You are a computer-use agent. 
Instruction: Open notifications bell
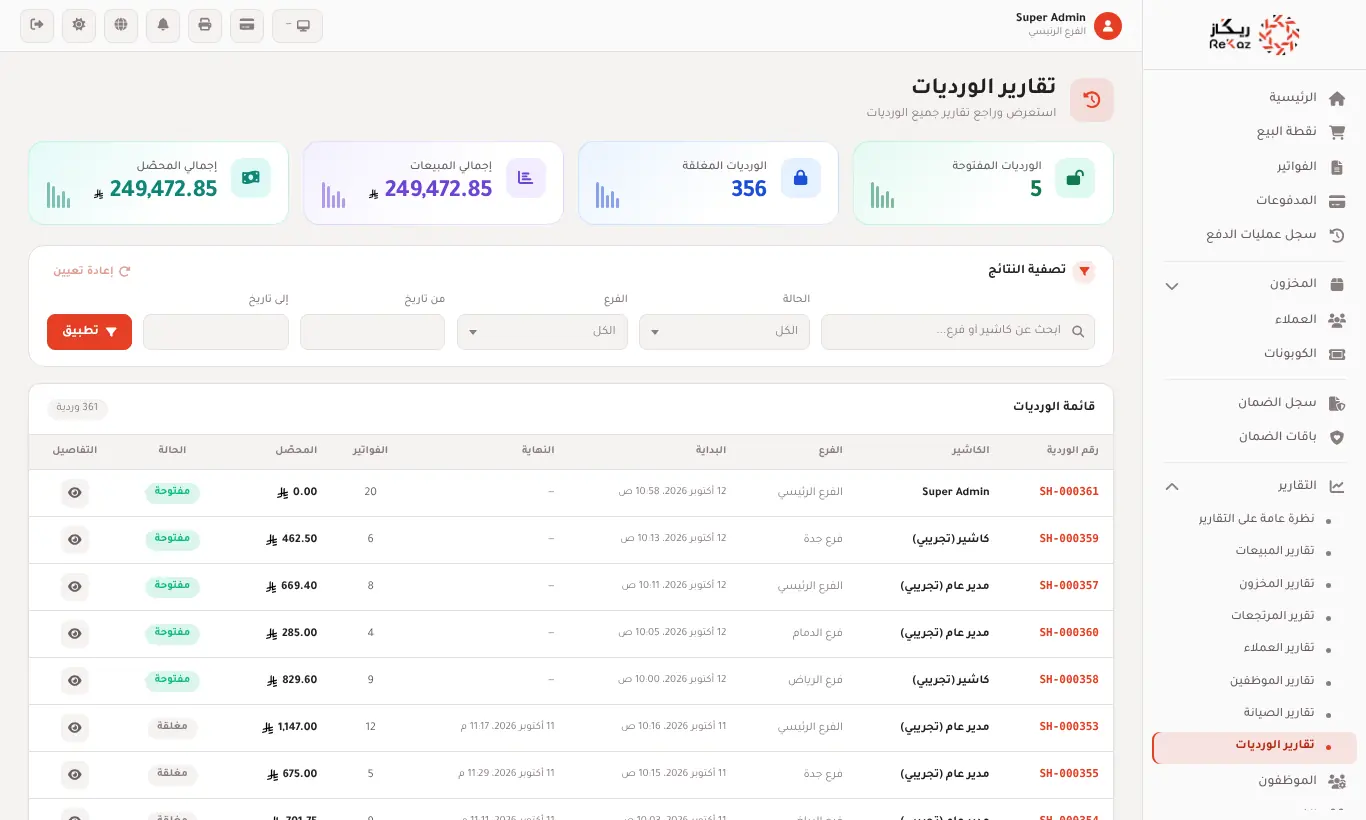pyautogui.click(x=163, y=25)
